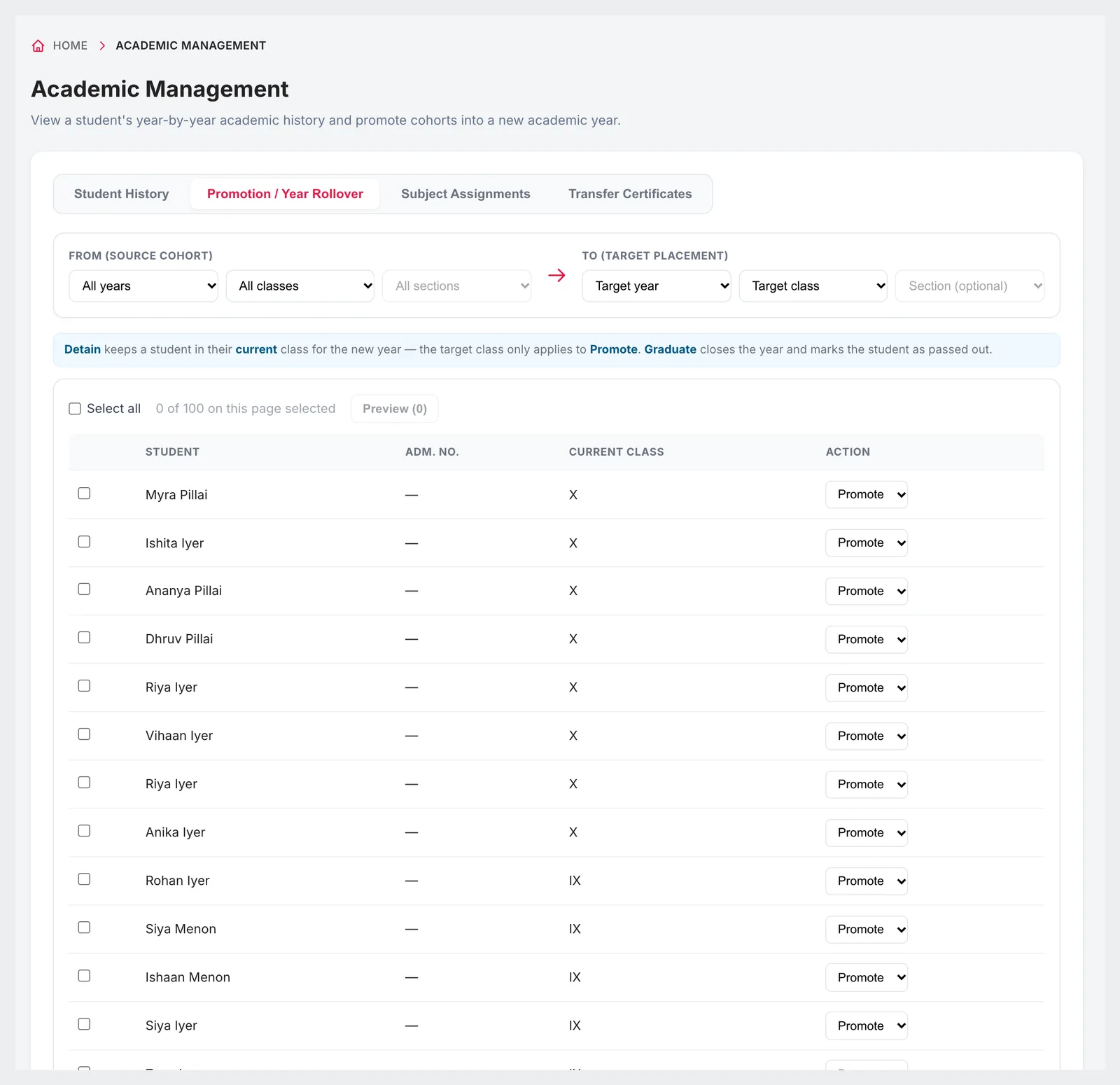Expand Section (optional) dropdown
Image resolution: width=1120 pixels, height=1085 pixels.
click(x=970, y=286)
